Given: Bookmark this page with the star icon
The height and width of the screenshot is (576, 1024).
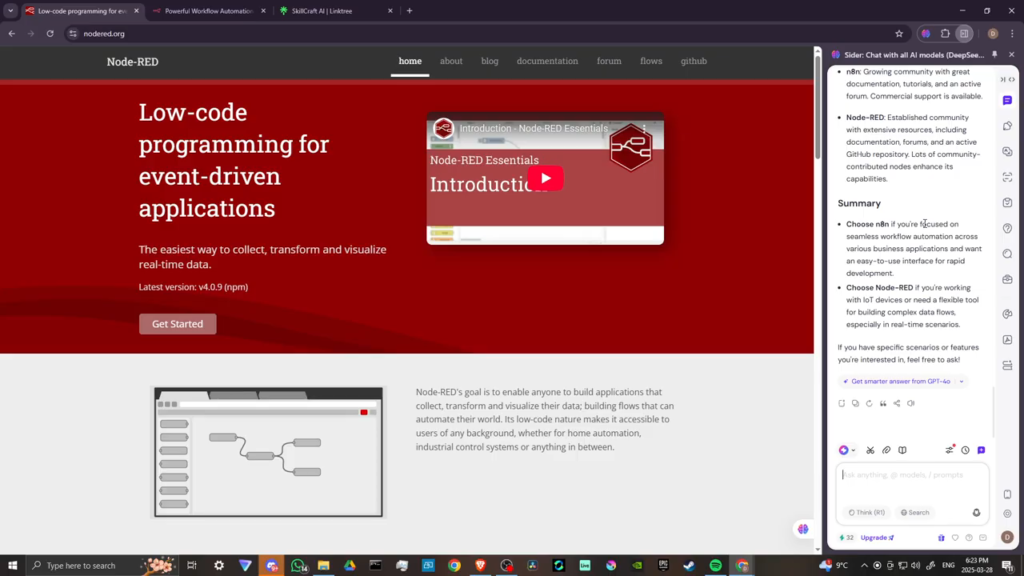Looking at the screenshot, I should [899, 33].
